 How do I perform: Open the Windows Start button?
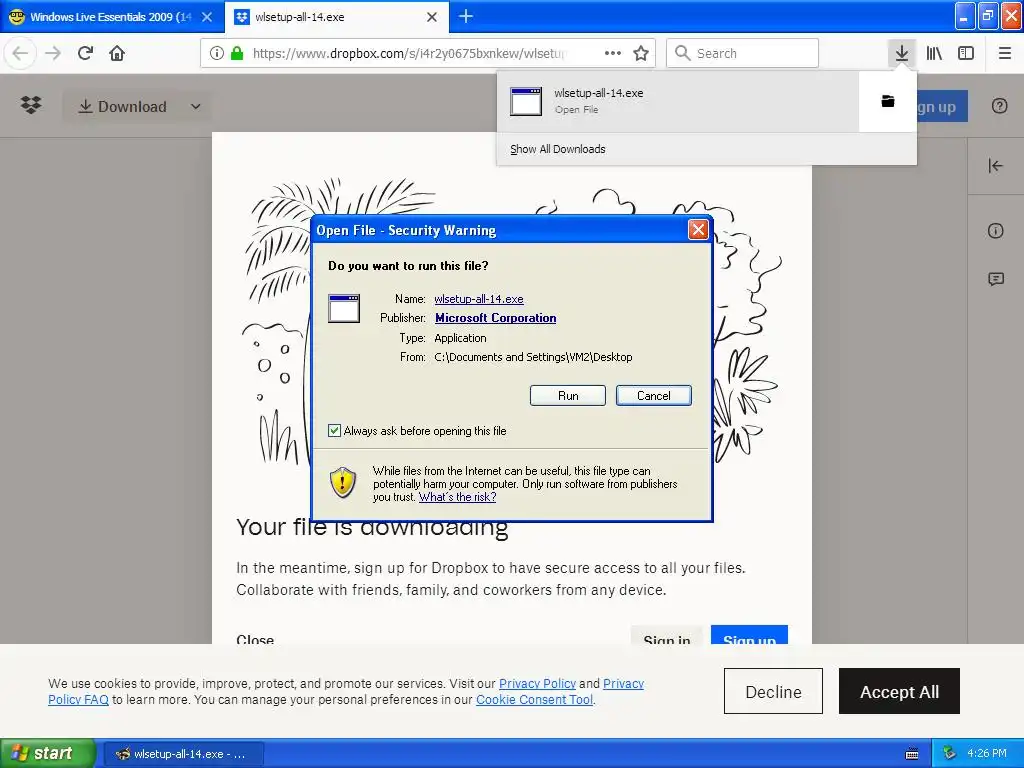47,754
